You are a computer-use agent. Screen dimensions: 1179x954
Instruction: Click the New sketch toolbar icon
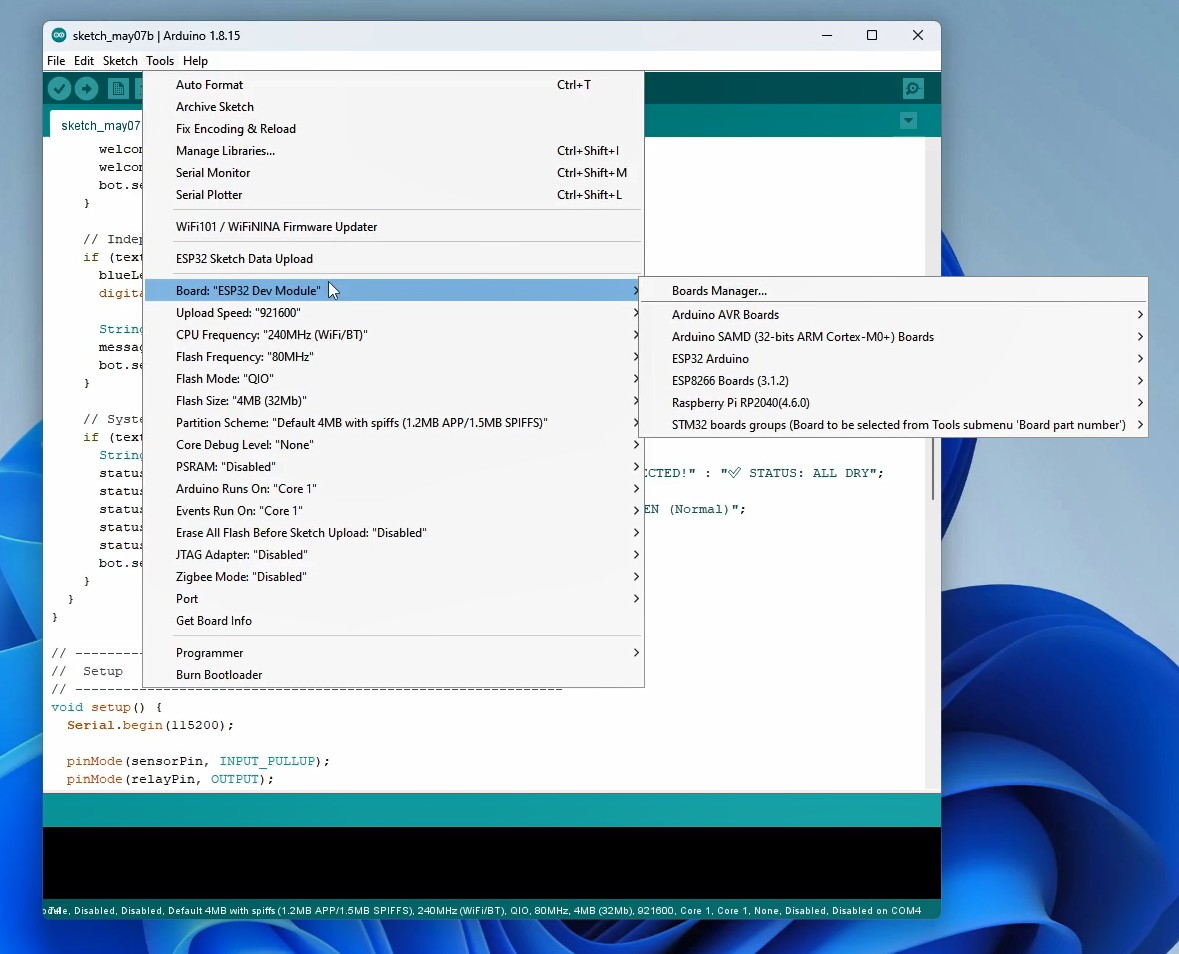[118, 89]
